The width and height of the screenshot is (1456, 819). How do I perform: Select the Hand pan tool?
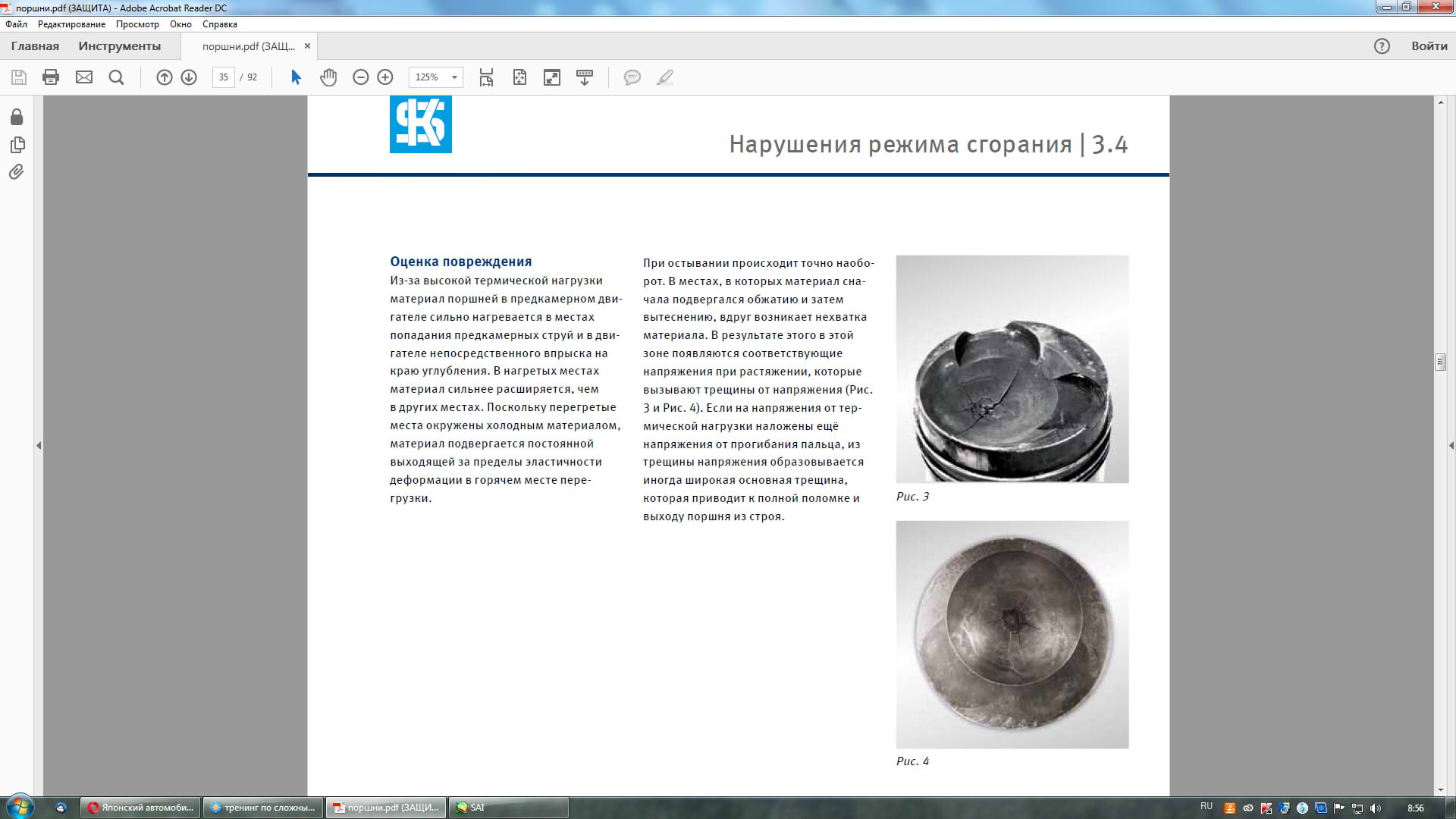click(x=328, y=77)
